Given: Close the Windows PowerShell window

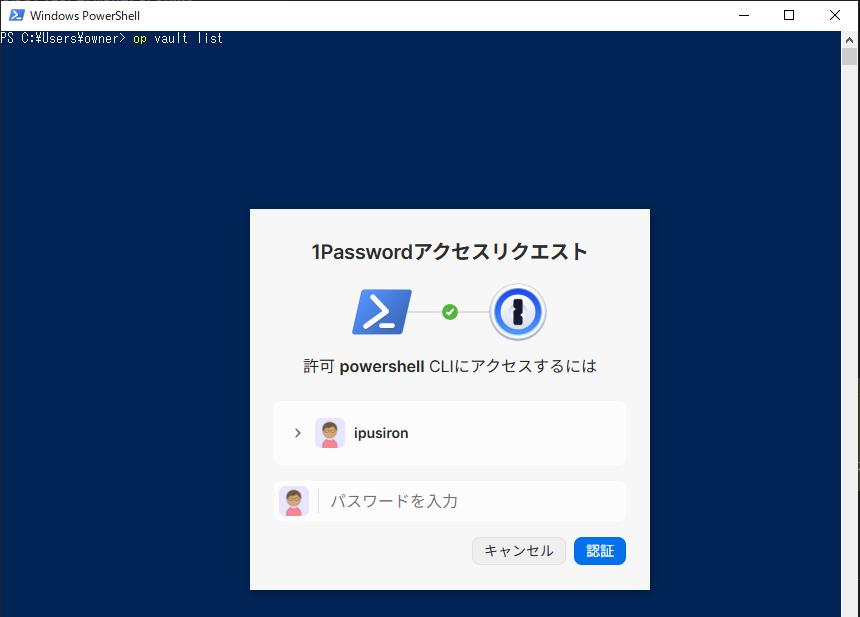Looking at the screenshot, I should tap(835, 15).
